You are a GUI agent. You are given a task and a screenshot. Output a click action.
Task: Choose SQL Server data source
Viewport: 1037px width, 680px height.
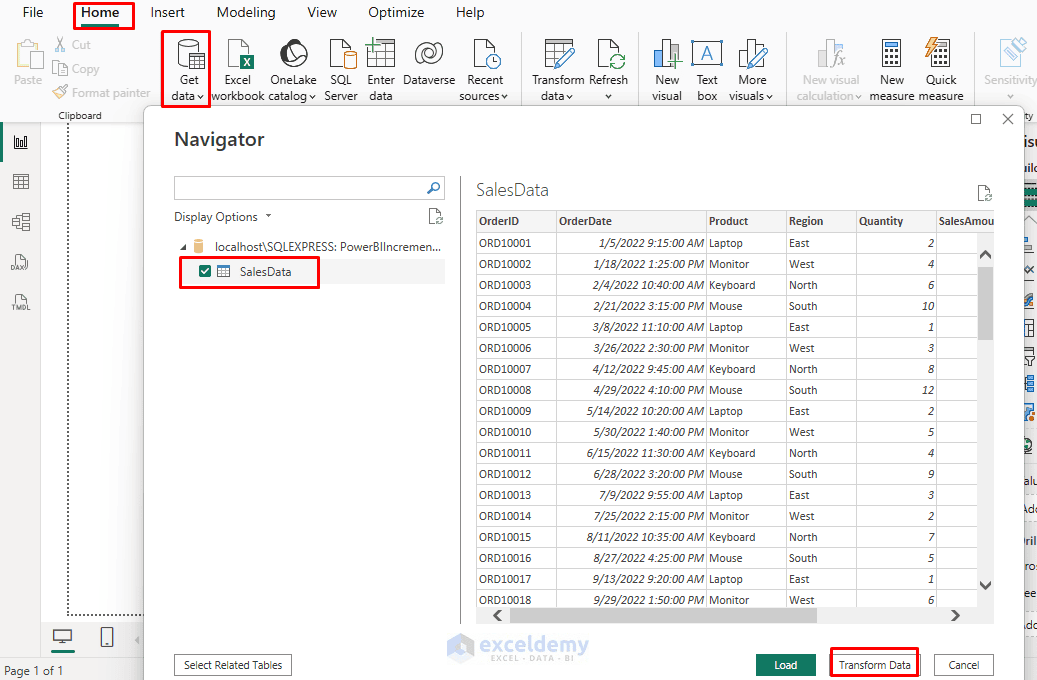point(341,70)
